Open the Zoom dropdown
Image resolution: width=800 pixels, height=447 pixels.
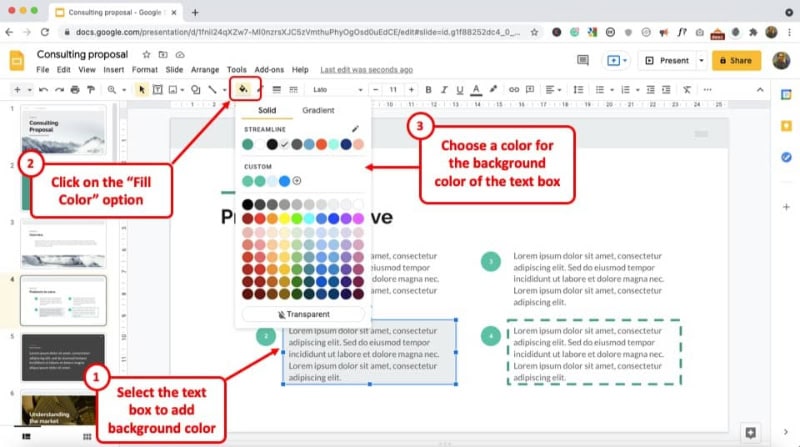116,90
